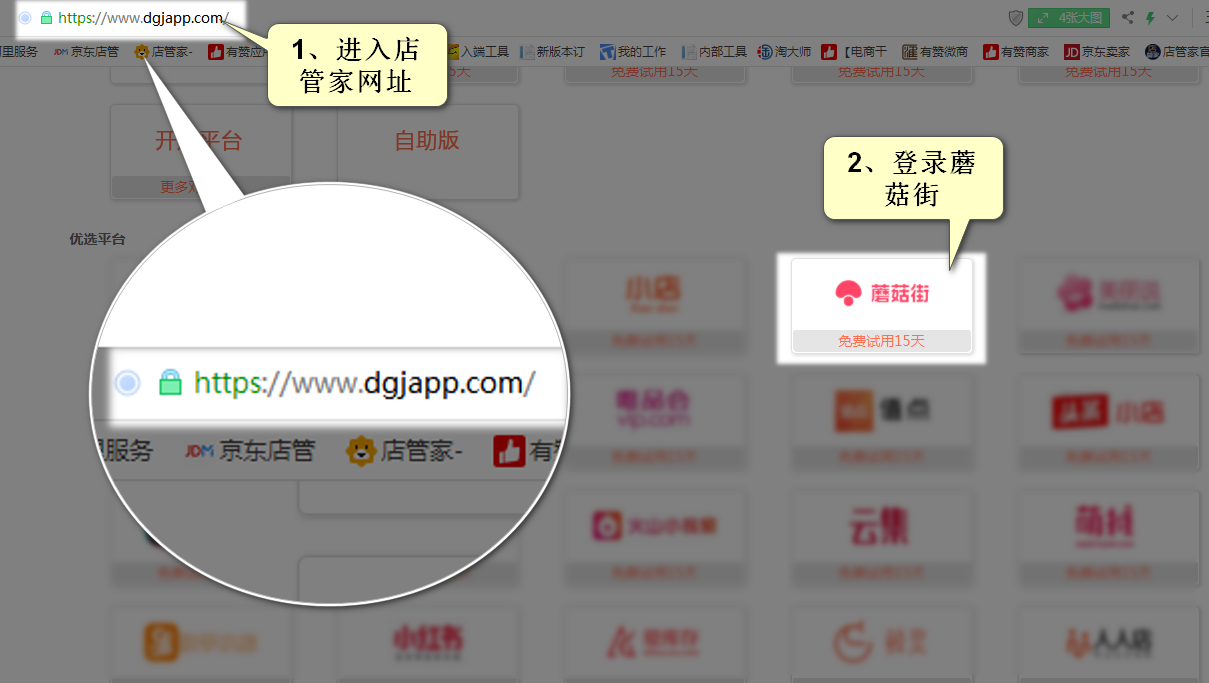
Task: Click the green 4张大图 button
Action: pos(1069,18)
